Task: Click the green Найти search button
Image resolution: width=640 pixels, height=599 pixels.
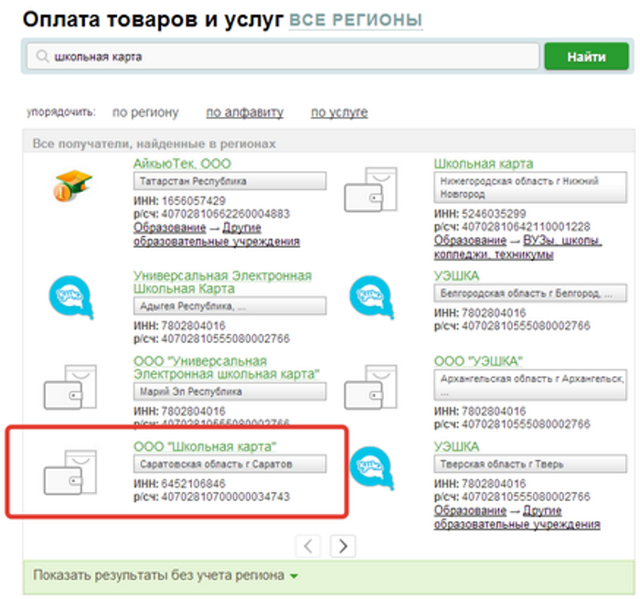Action: tap(586, 56)
